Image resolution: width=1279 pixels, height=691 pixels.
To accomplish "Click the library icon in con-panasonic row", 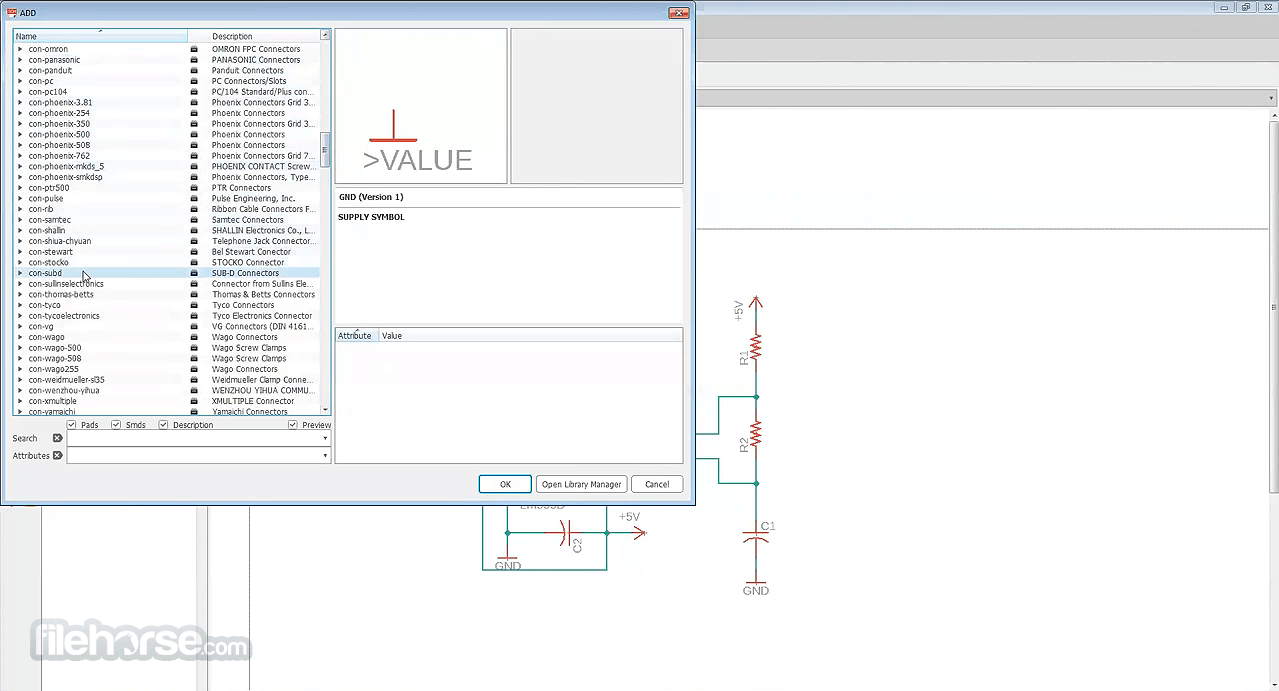I will 194,60.
